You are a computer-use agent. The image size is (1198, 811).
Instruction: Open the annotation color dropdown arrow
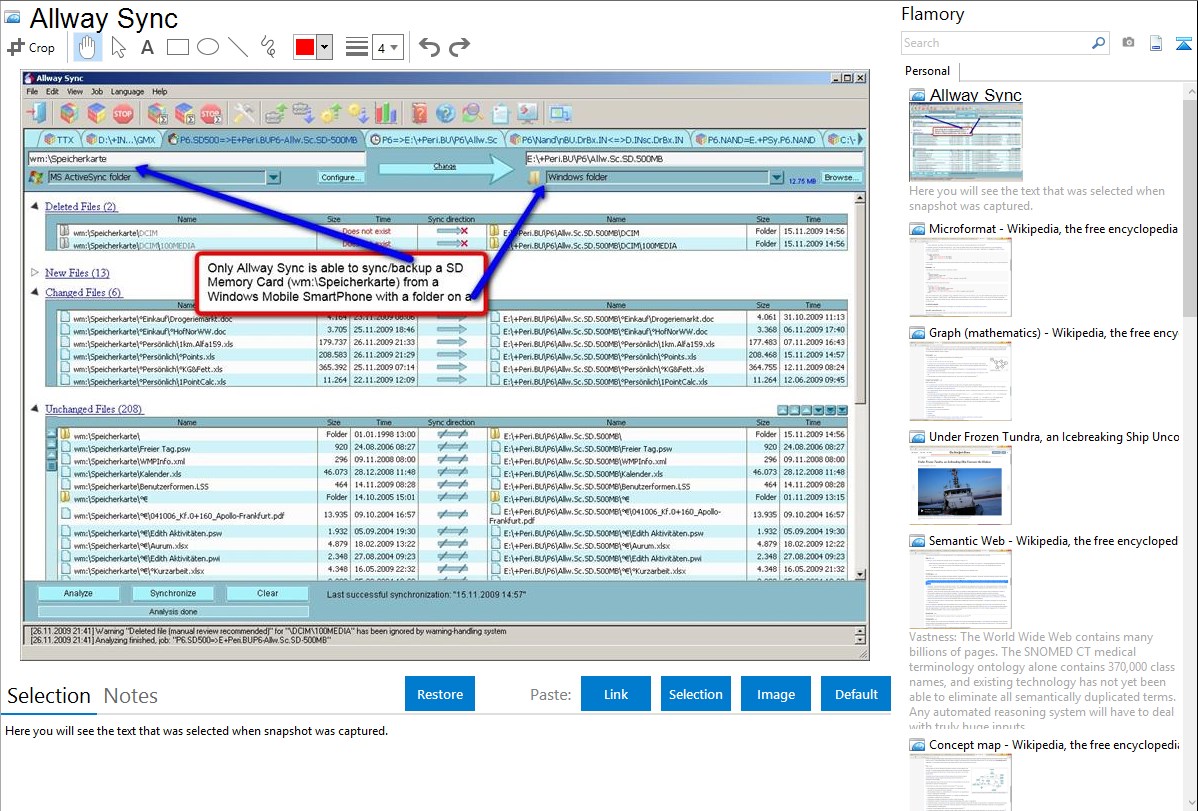(x=325, y=47)
